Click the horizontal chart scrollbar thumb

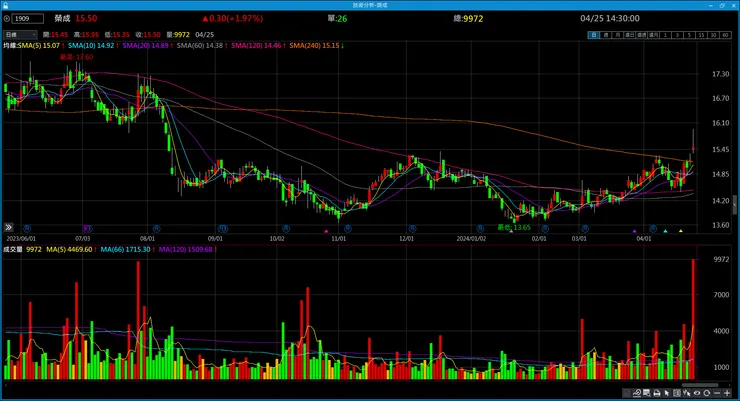pyautogui.click(x=700, y=385)
